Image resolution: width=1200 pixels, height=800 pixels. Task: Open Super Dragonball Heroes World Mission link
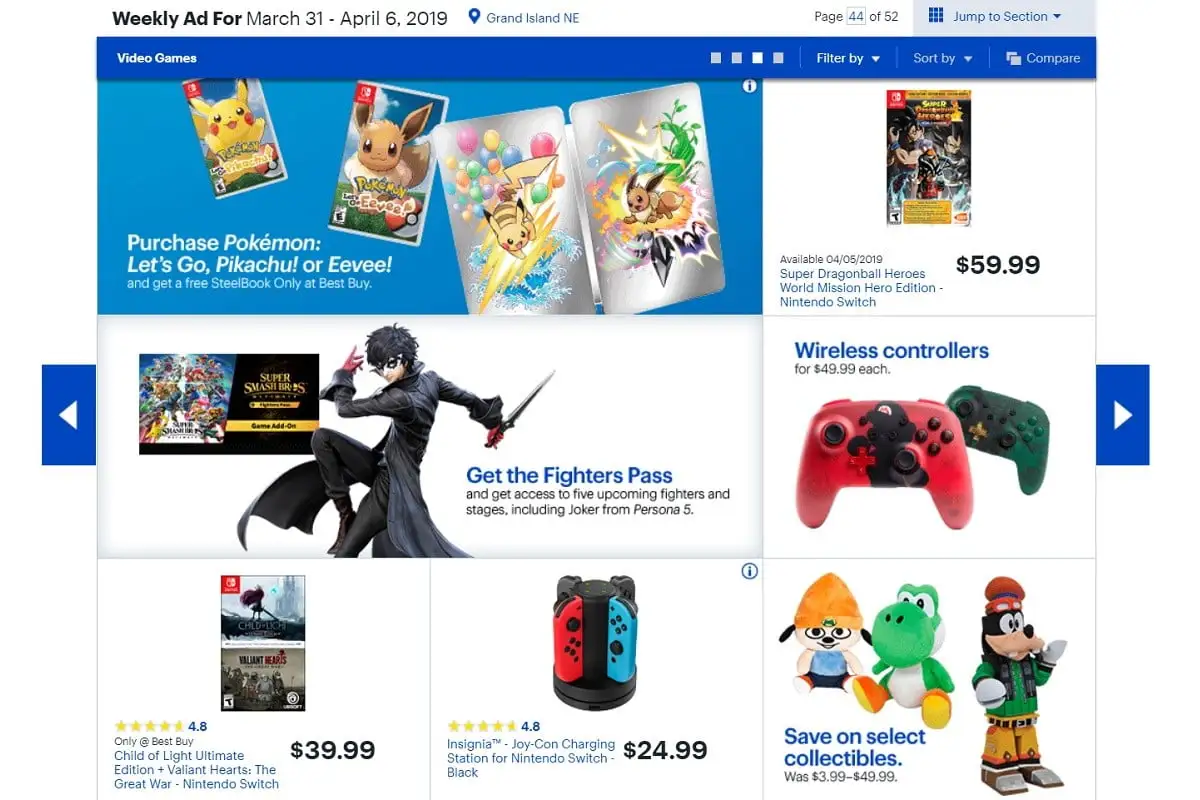(860, 288)
